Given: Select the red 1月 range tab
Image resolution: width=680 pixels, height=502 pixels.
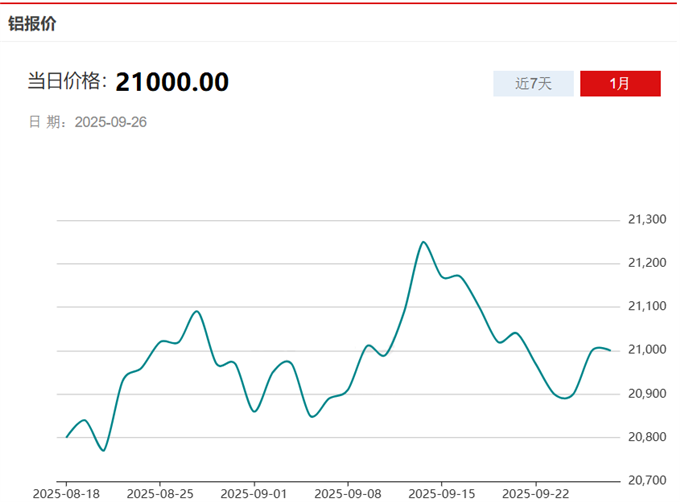Looking at the screenshot, I should 620,84.
